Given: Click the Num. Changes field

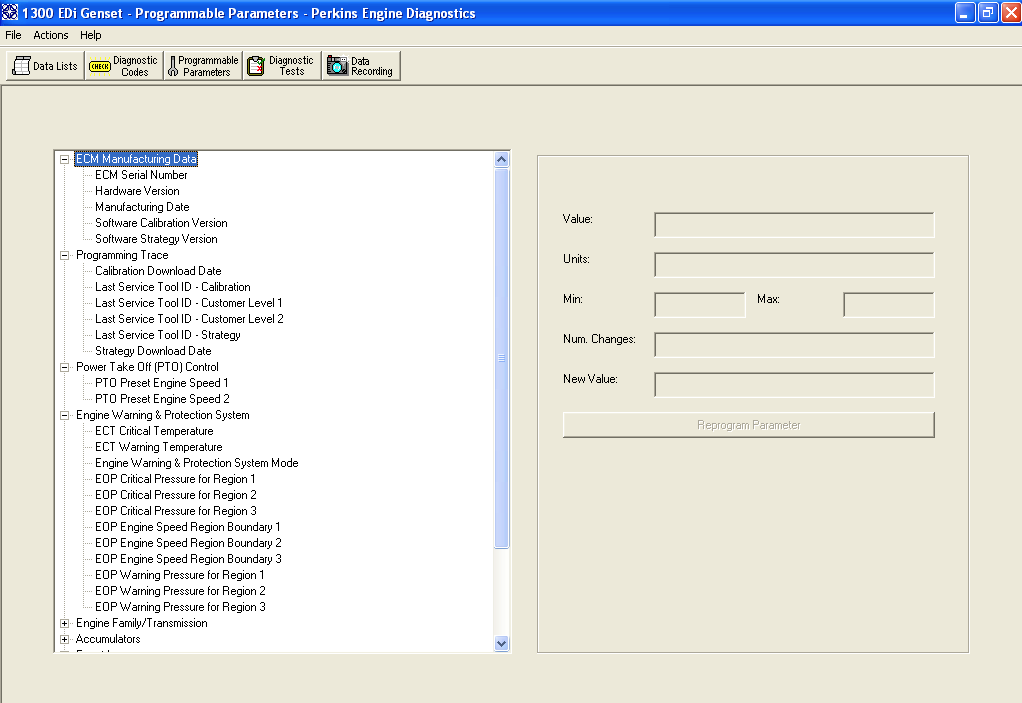Looking at the screenshot, I should pos(794,345).
